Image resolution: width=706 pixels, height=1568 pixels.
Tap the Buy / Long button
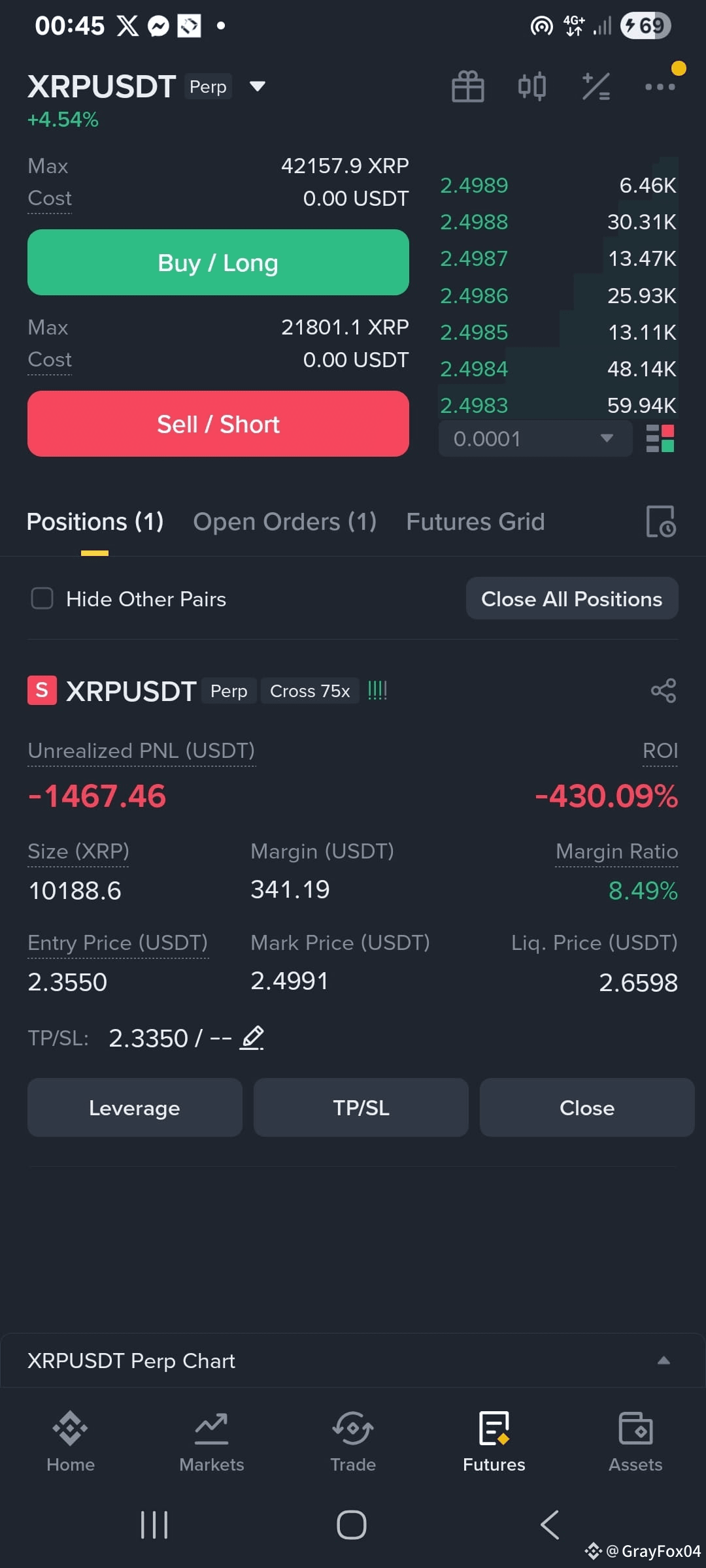pyautogui.click(x=218, y=263)
